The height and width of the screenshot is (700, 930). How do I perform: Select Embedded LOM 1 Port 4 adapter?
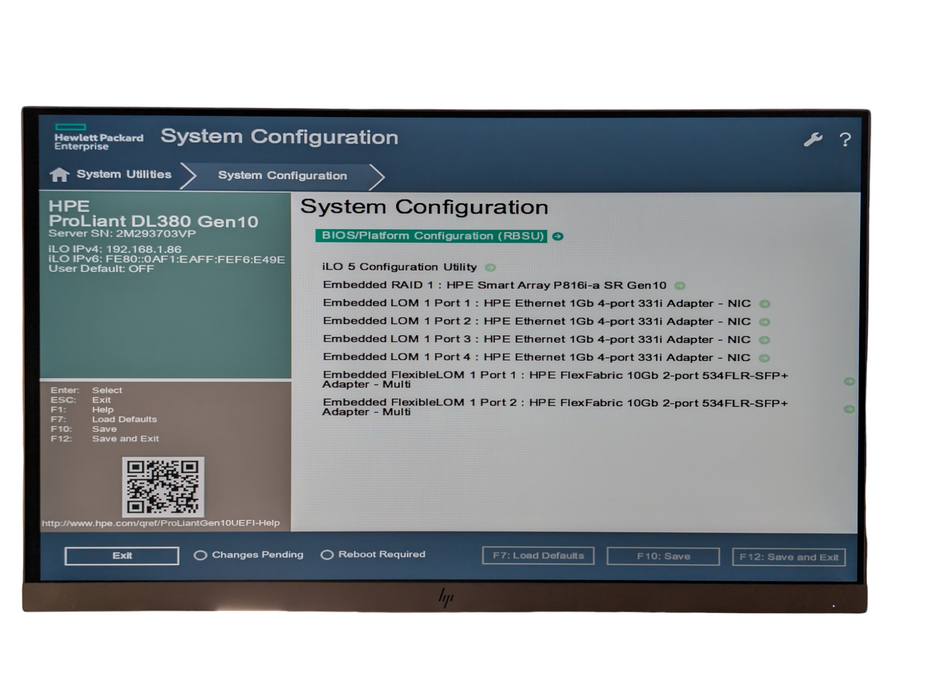[537, 357]
